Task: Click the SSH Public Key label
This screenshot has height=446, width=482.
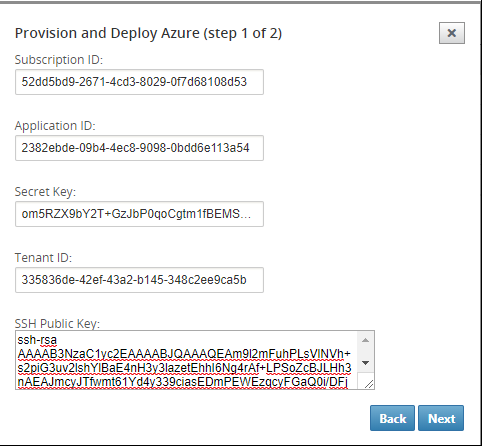Action: pyautogui.click(x=57, y=324)
